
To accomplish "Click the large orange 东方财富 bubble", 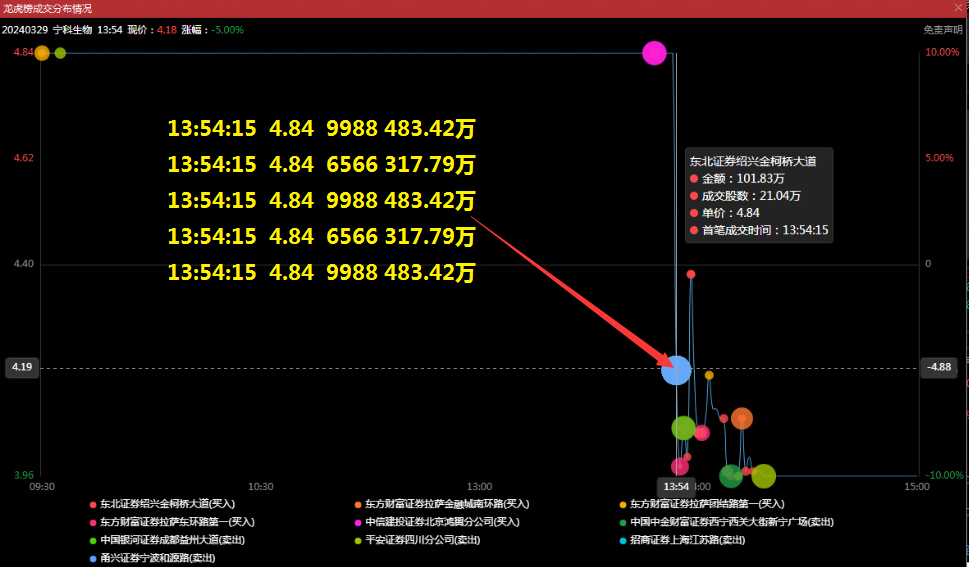I will point(742,419).
